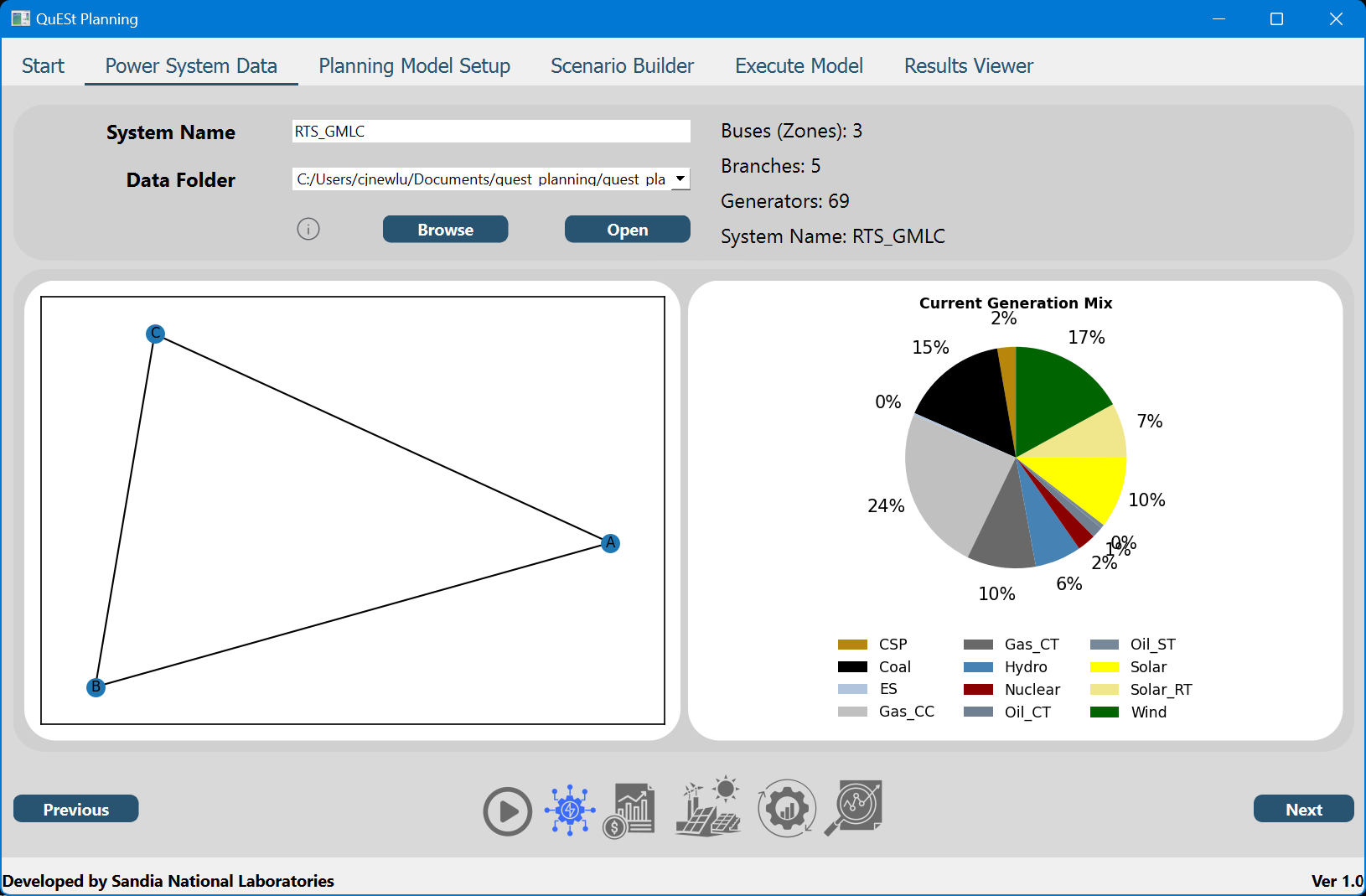Click the CSP legend color swatch
Screen dimensions: 1366x896
[x=852, y=645]
